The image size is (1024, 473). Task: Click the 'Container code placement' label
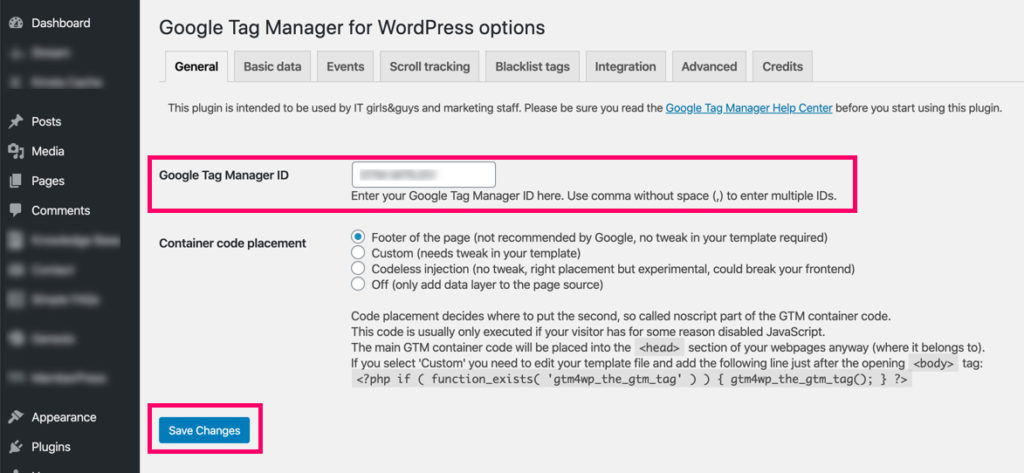(232, 243)
